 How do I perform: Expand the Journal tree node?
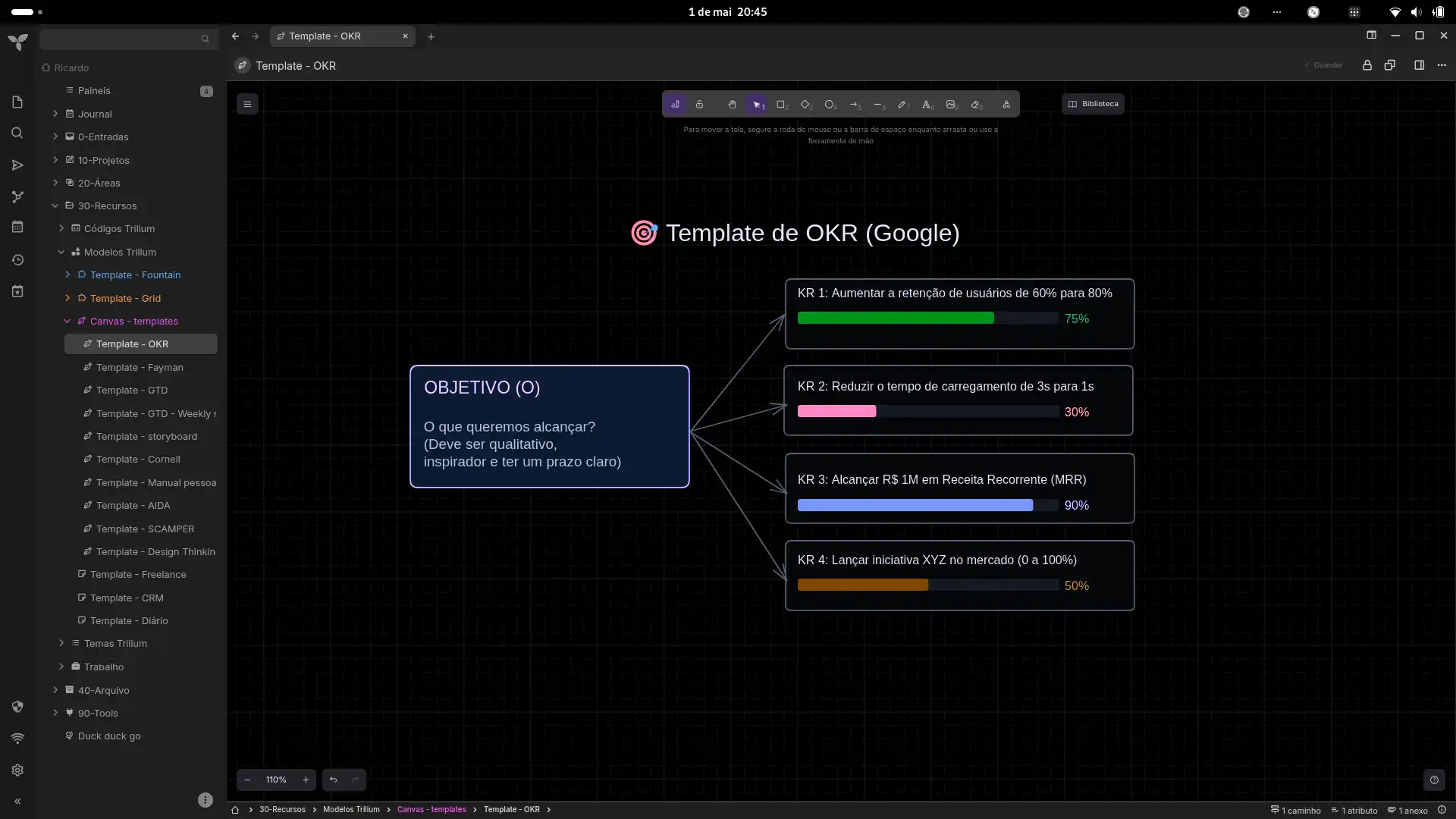point(55,114)
